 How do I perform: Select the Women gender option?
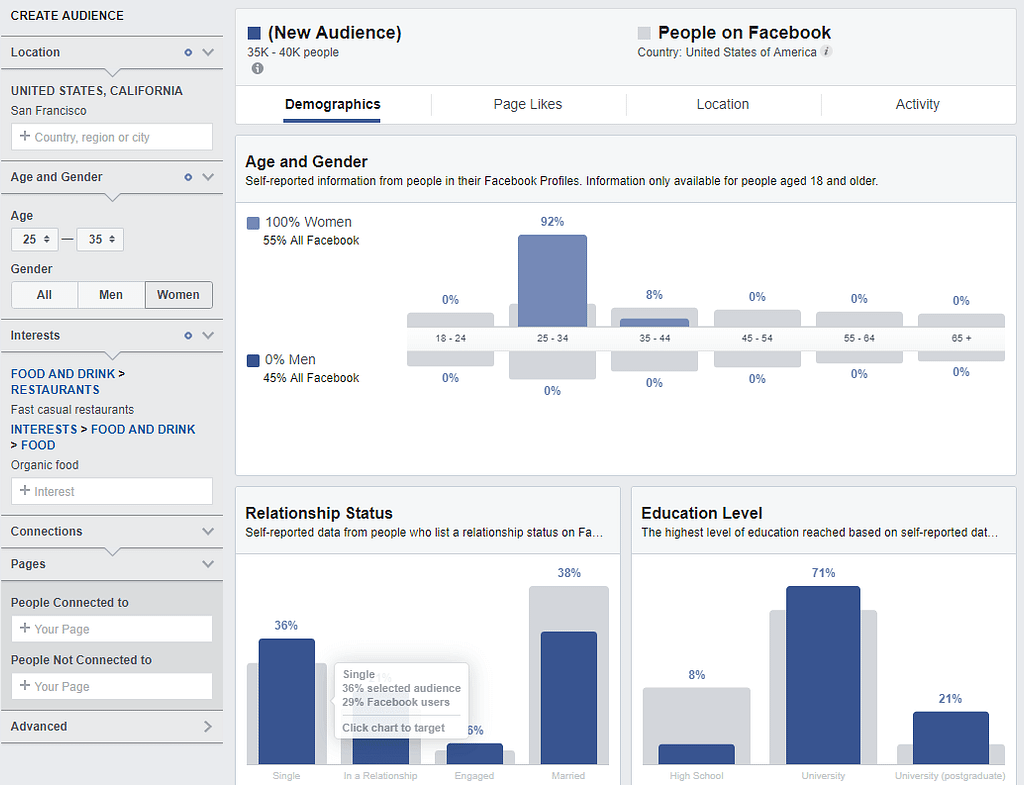point(178,295)
